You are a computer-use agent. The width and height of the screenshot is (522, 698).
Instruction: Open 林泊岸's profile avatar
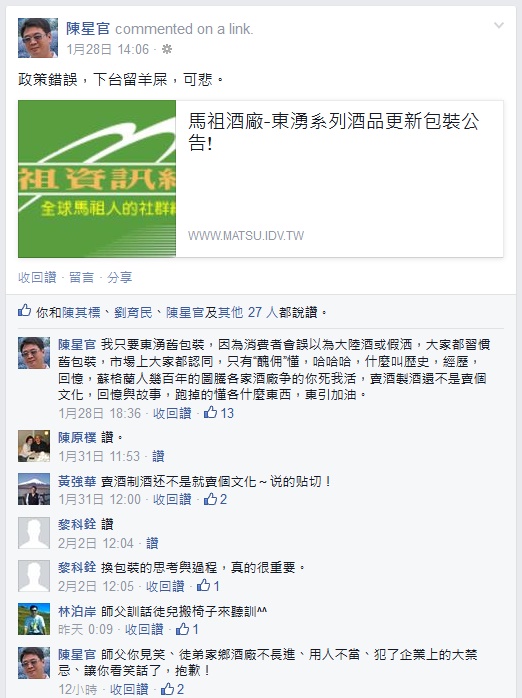click(x=34, y=619)
